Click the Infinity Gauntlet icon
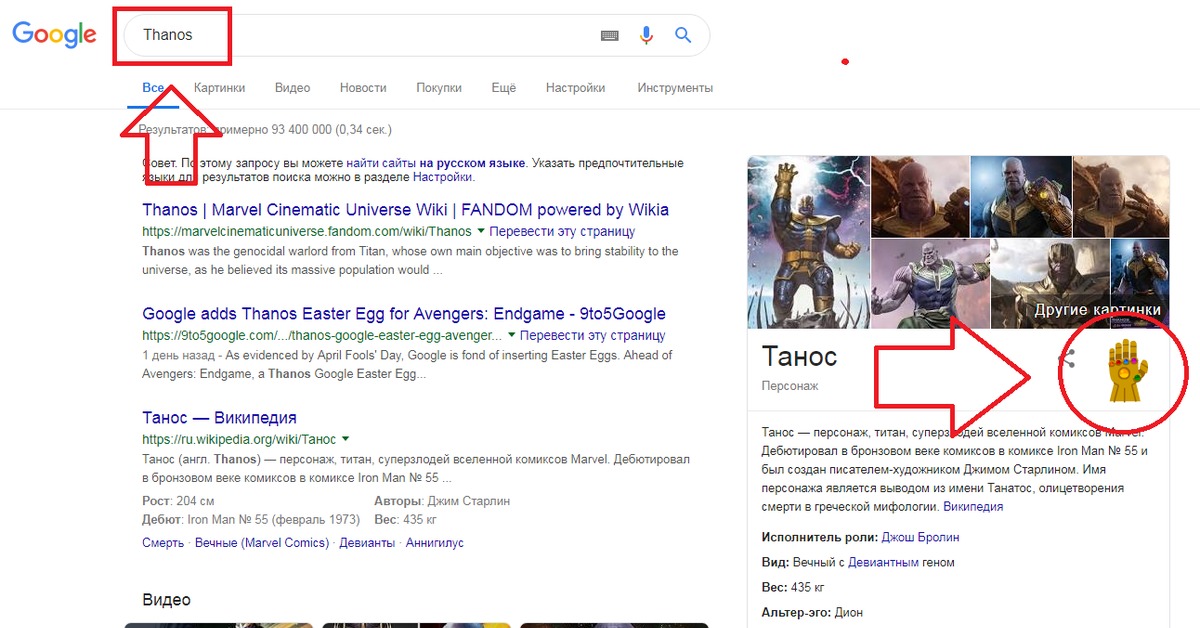Image resolution: width=1200 pixels, height=628 pixels. [1127, 371]
